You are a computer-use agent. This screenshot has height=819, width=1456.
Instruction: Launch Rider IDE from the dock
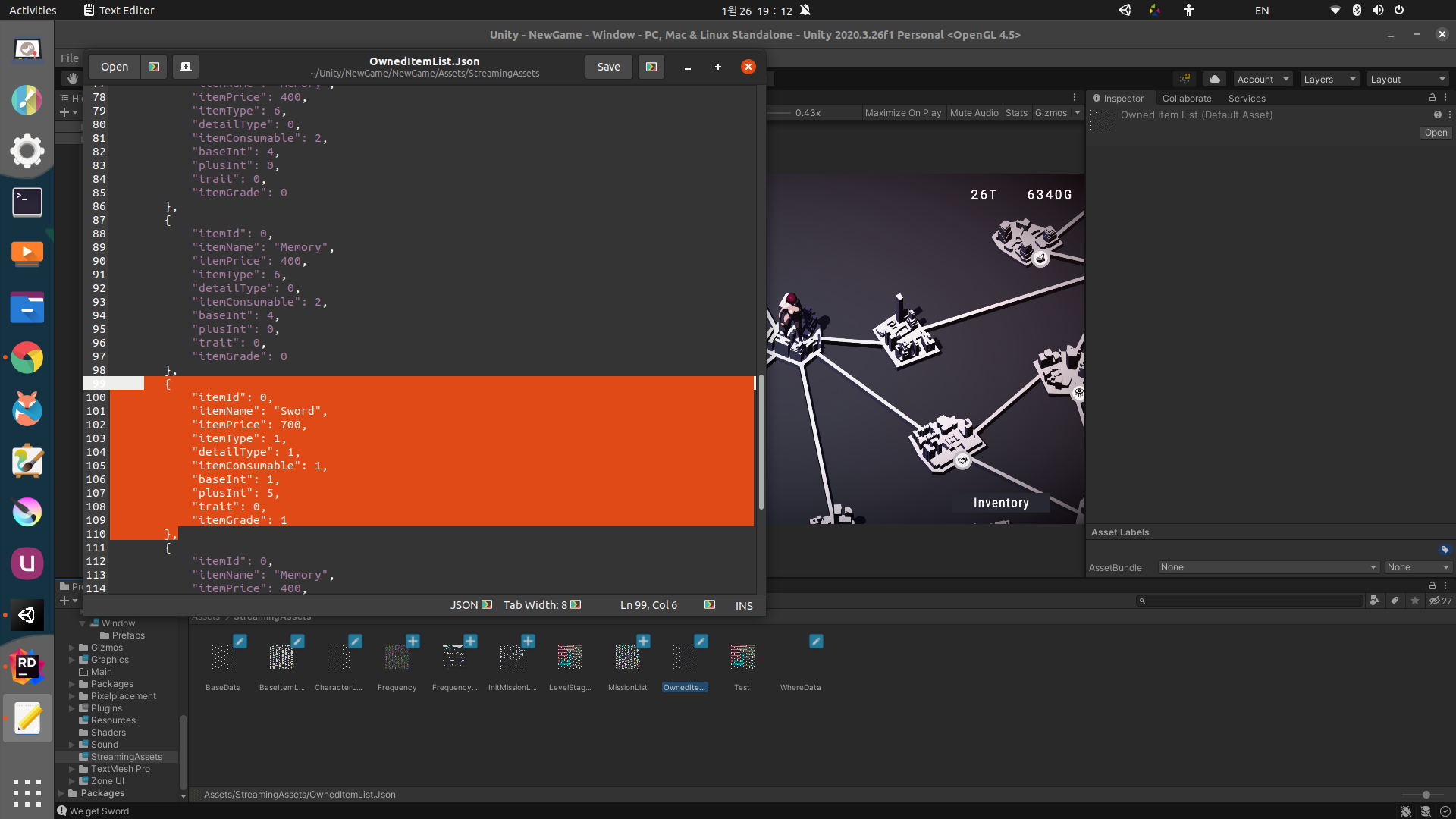(27, 666)
